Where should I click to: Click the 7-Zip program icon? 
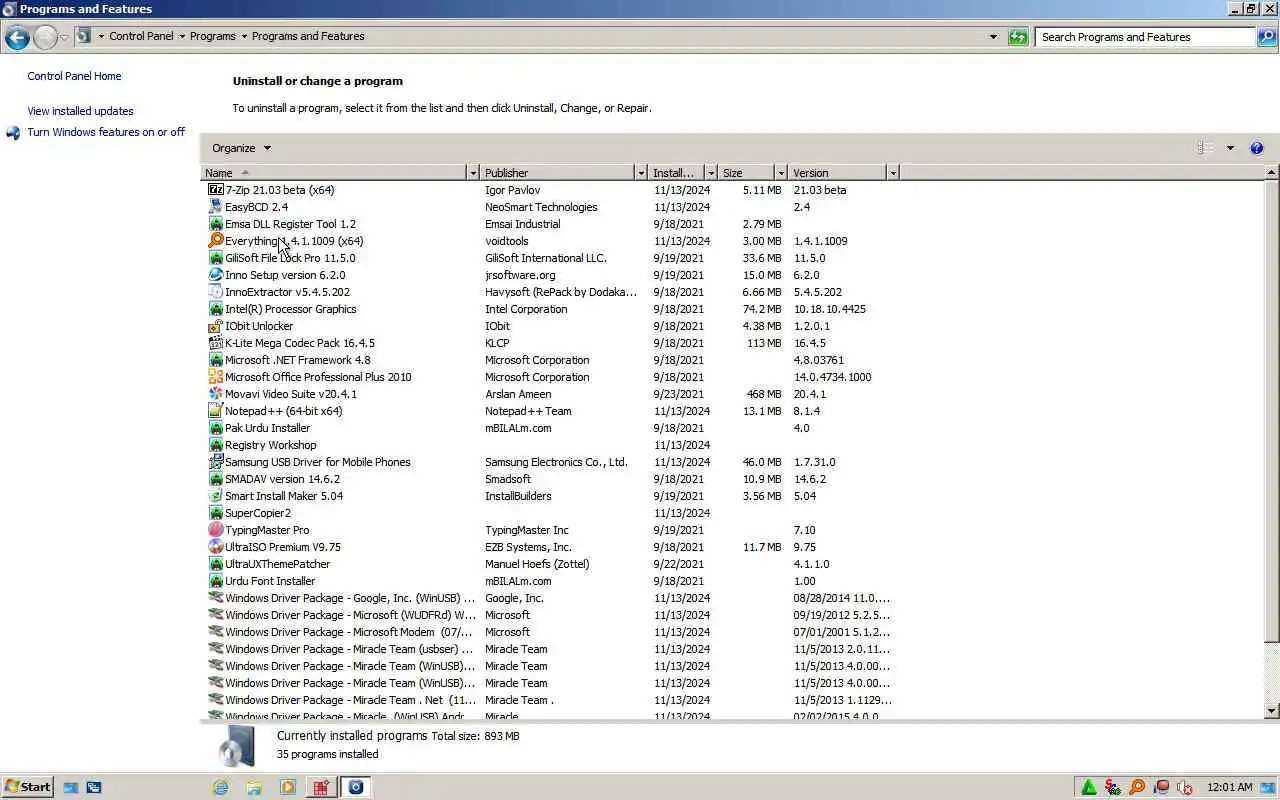coord(216,190)
